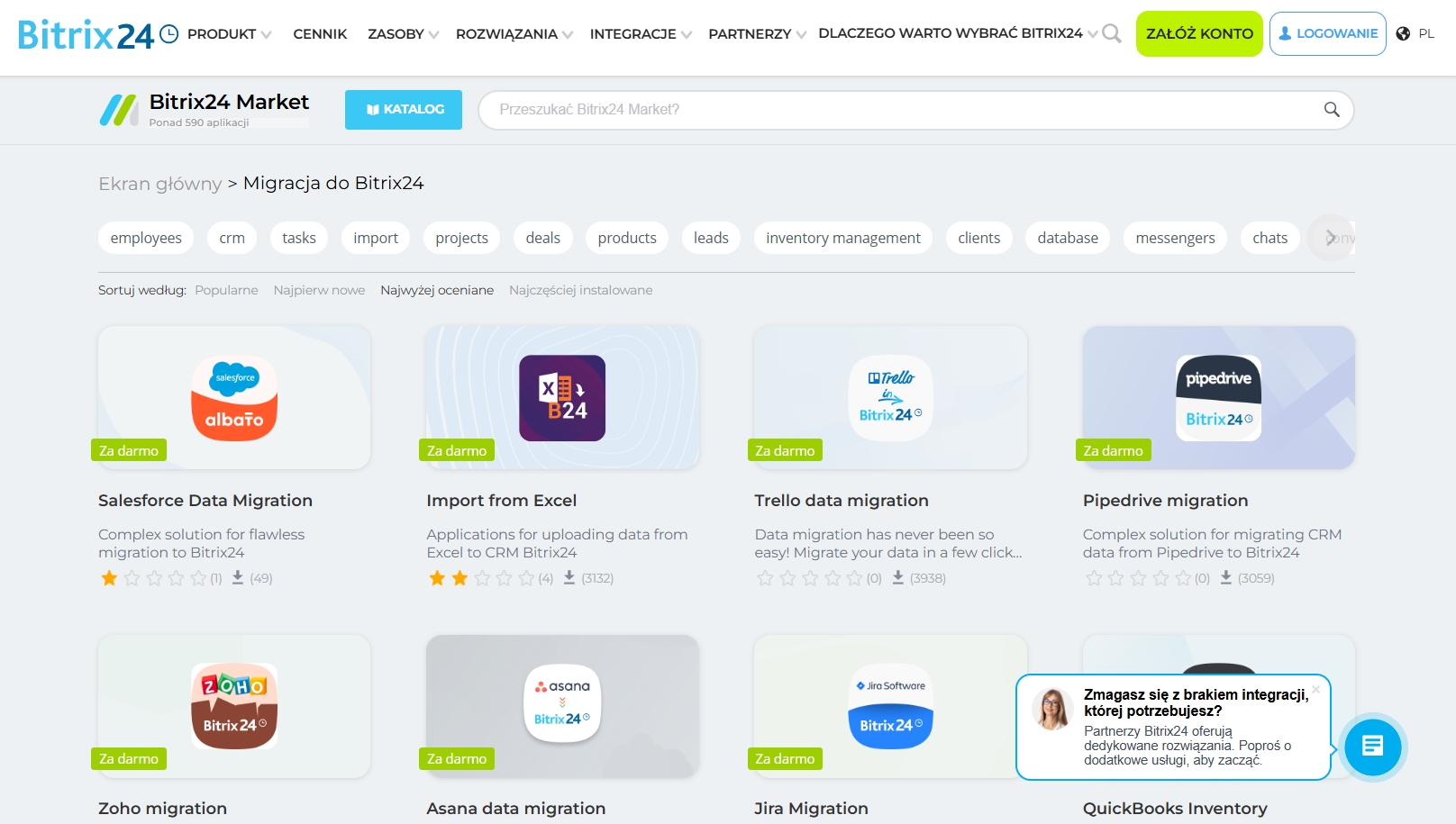Open the Salesforce albato app icon

click(234, 398)
